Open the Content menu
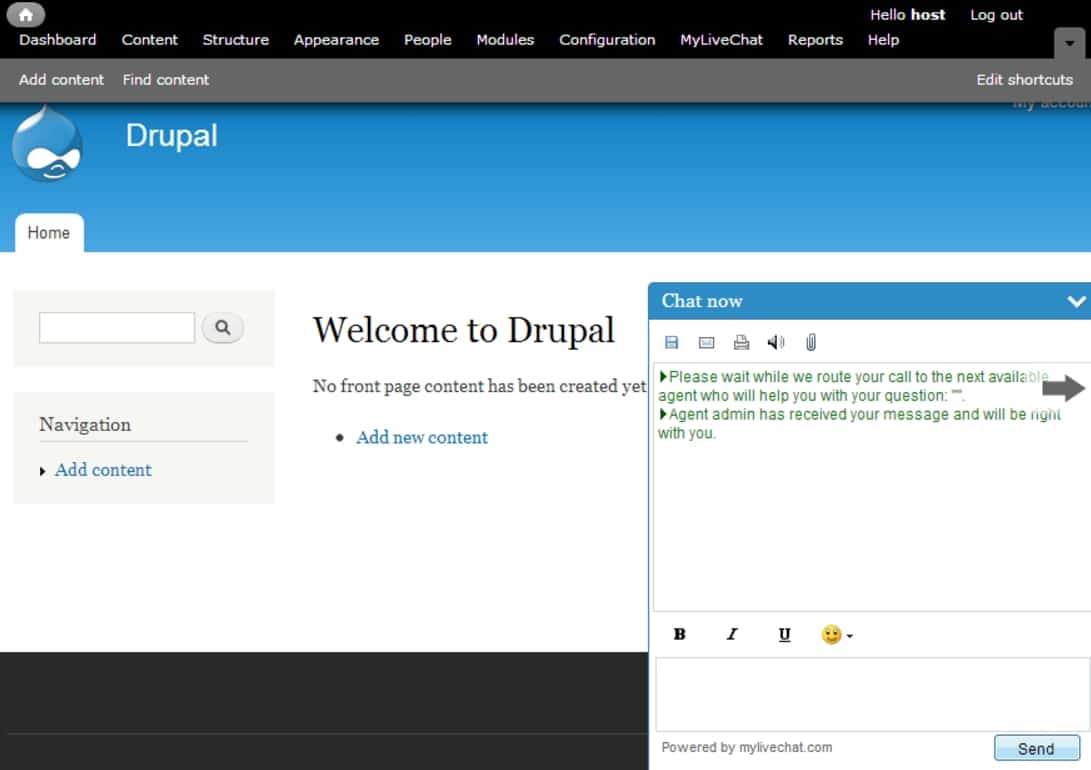 point(150,40)
